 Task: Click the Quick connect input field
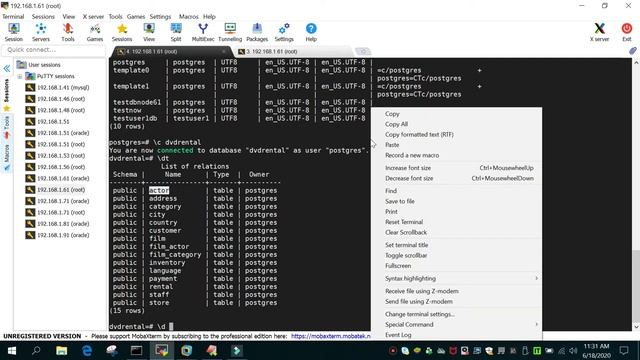click(x=54, y=50)
